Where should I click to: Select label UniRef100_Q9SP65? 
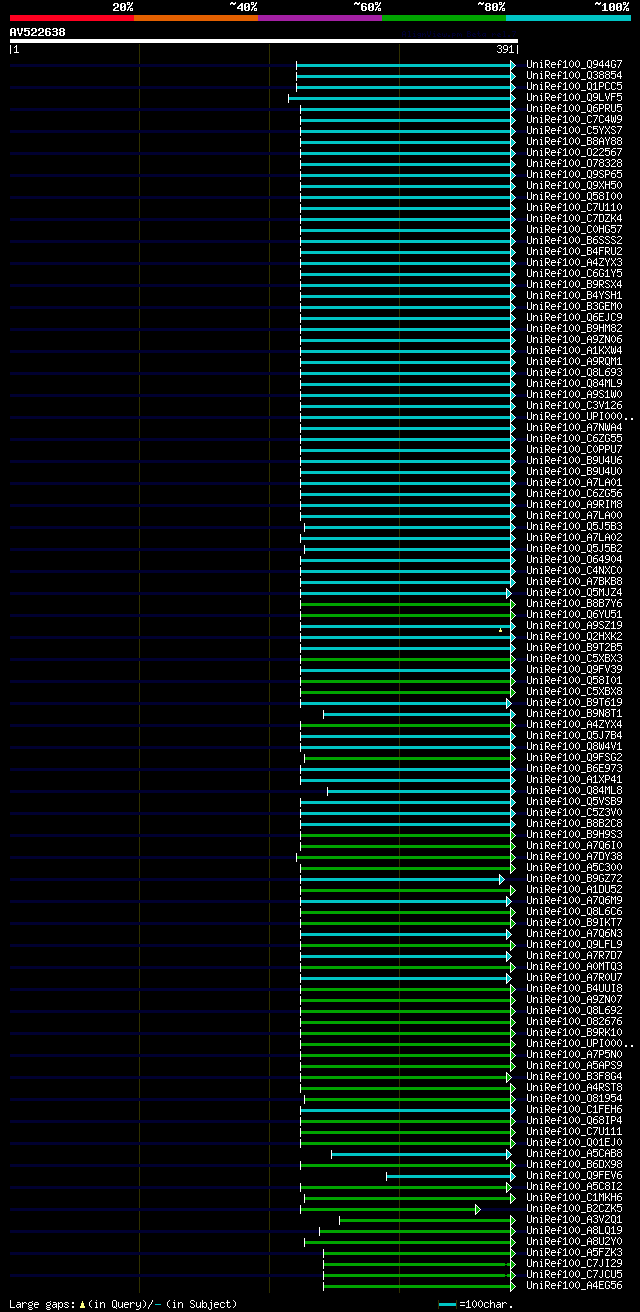point(574,174)
